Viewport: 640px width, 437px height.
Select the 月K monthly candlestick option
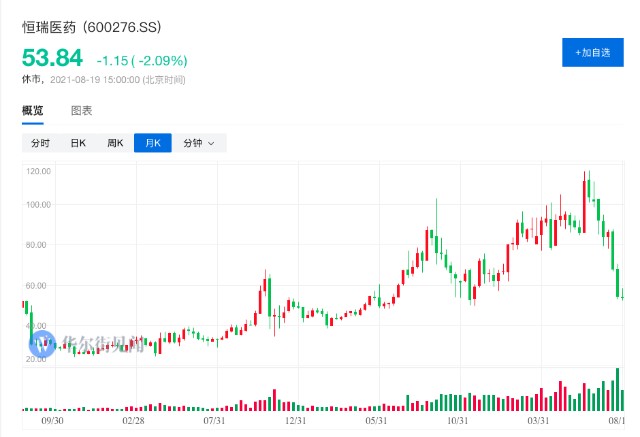(x=153, y=143)
